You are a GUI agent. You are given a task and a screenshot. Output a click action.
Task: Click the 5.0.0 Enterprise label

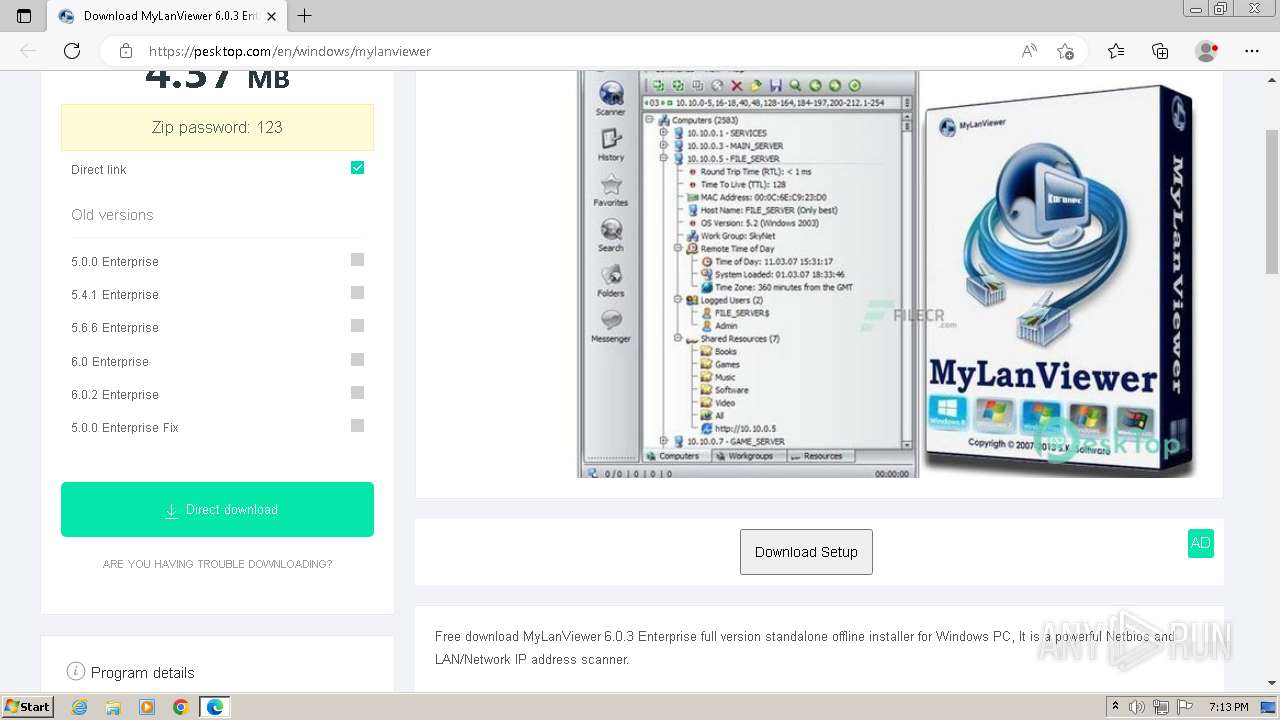[x=115, y=262]
